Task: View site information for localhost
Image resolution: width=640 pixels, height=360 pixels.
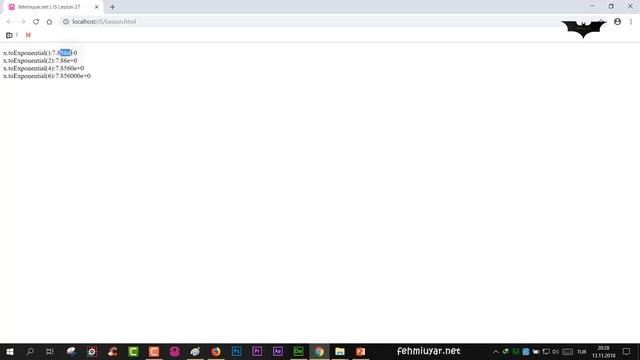Action: coord(66,22)
